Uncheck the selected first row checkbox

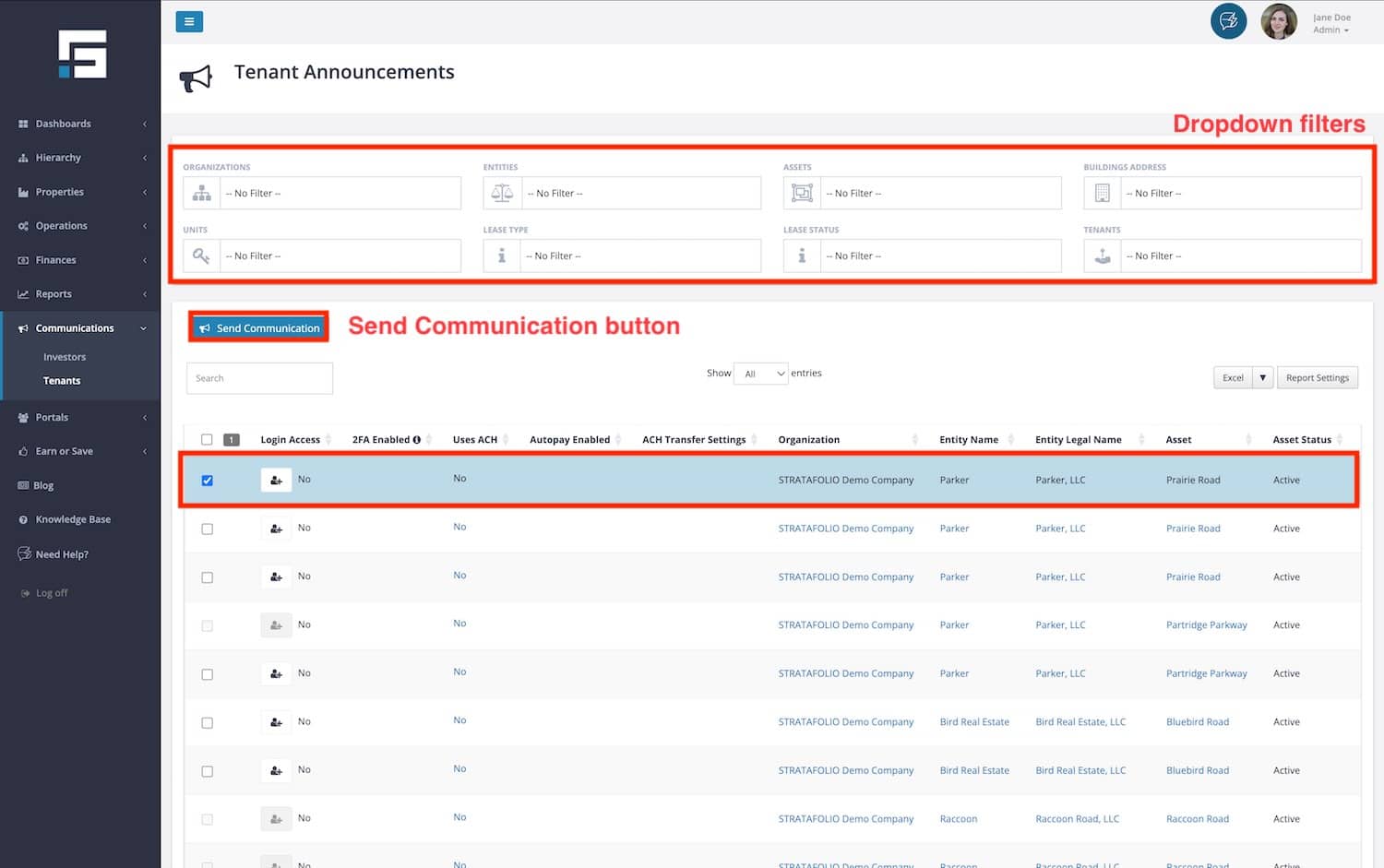click(208, 481)
